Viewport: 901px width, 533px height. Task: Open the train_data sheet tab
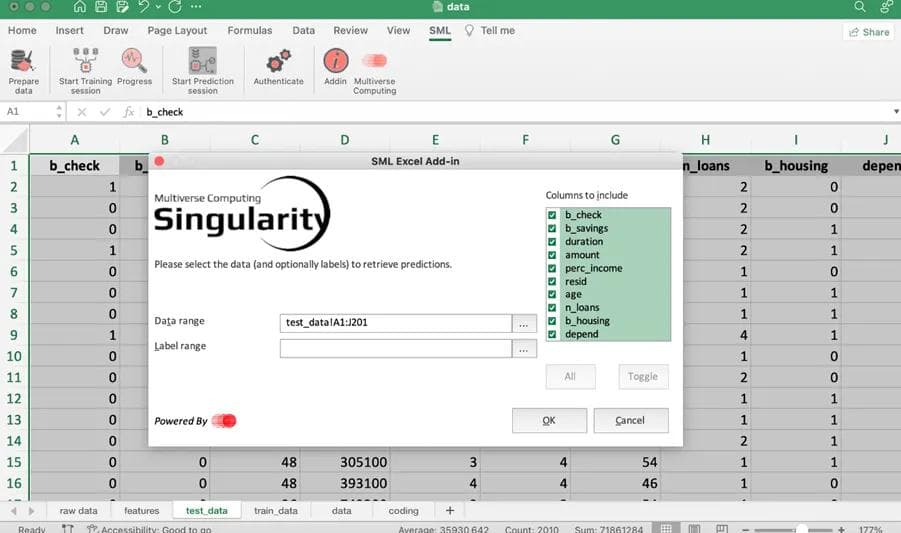276,510
